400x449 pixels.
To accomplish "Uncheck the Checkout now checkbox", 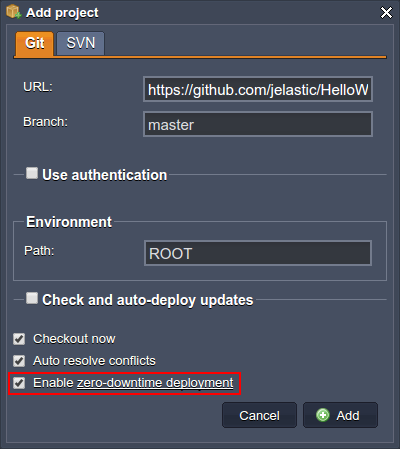I will coord(19,339).
